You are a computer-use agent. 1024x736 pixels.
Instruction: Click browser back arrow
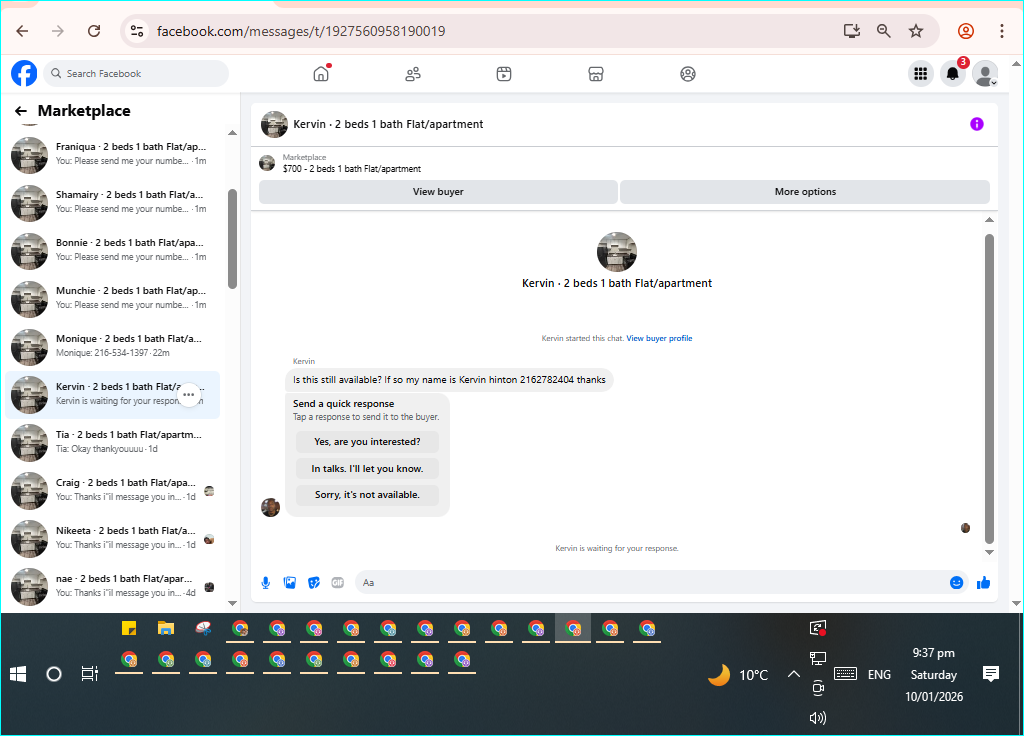[x=22, y=31]
